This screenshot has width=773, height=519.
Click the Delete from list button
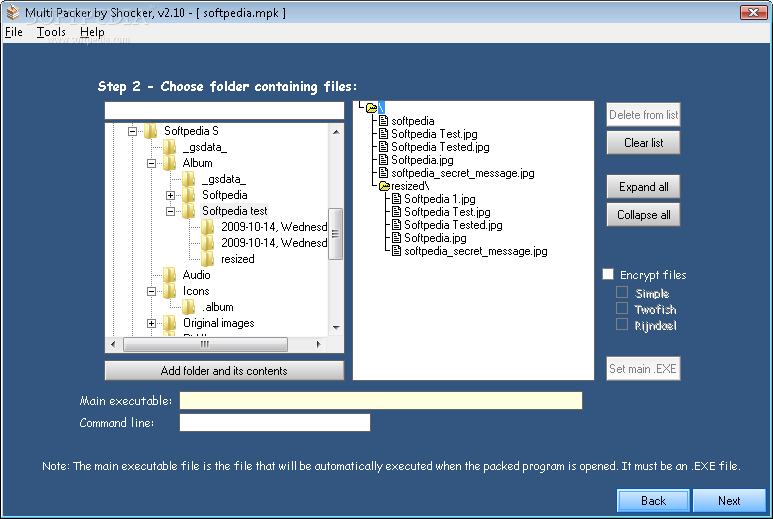coord(643,115)
